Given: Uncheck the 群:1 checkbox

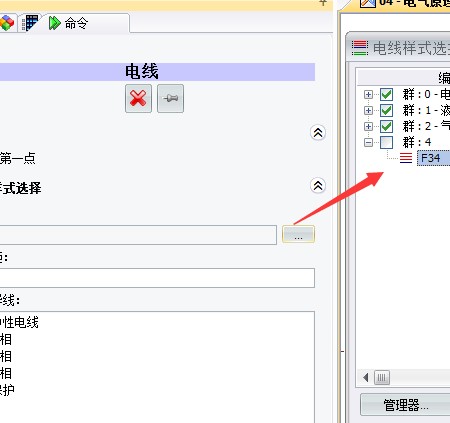Looking at the screenshot, I should tap(386, 110).
